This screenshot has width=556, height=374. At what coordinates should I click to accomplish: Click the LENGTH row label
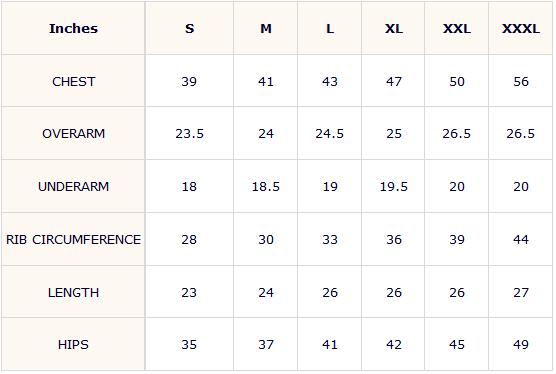click(73, 292)
